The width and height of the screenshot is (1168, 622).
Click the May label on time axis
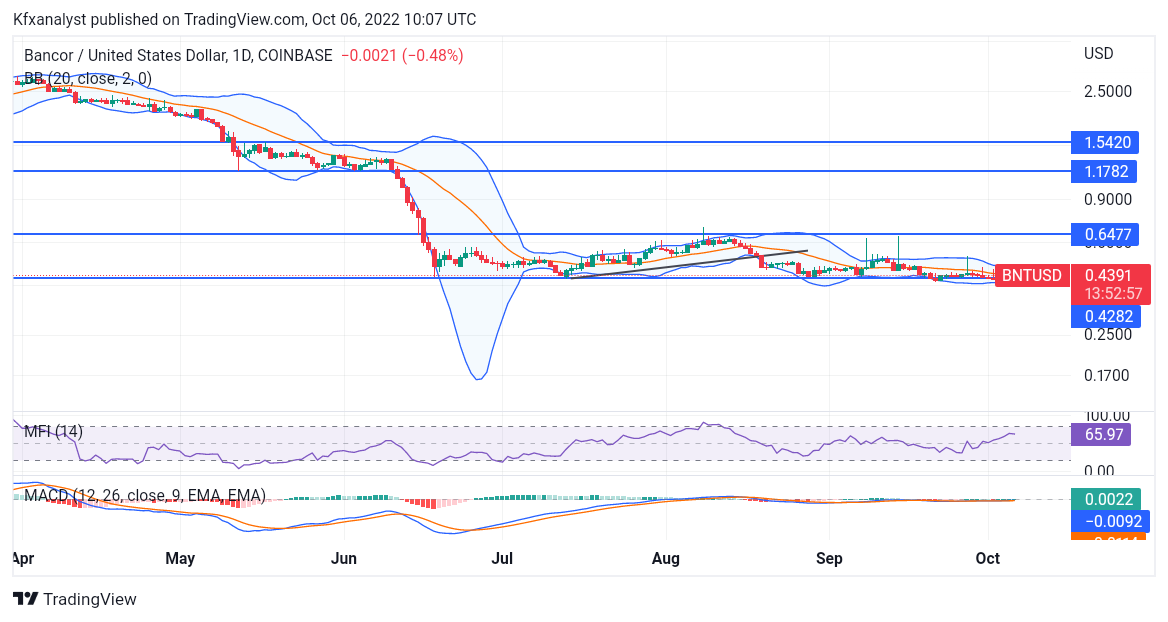(x=180, y=558)
